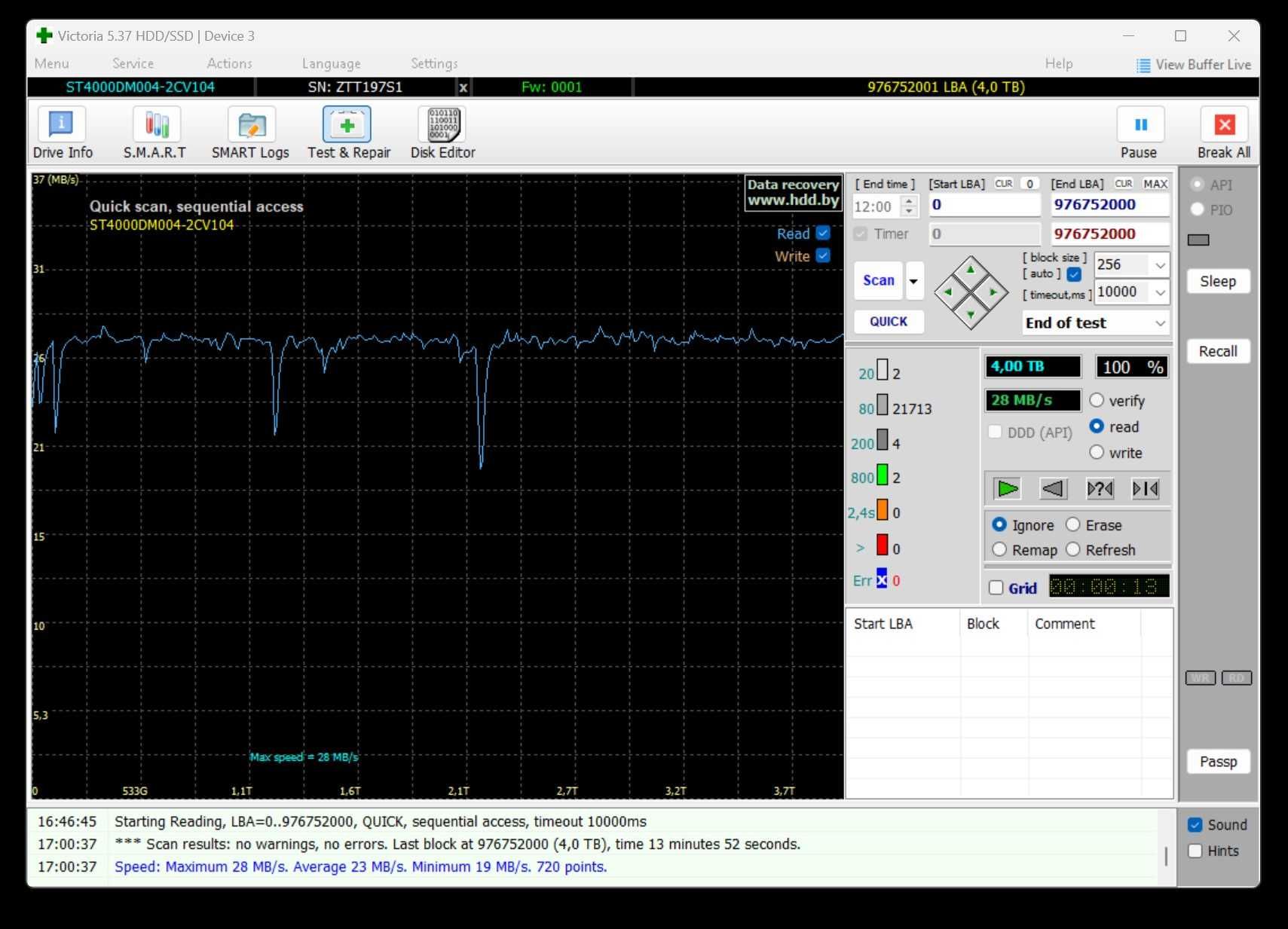Screen dimensions: 1288x929
Task: Select the Refresh radio option
Action: pyautogui.click(x=1072, y=549)
